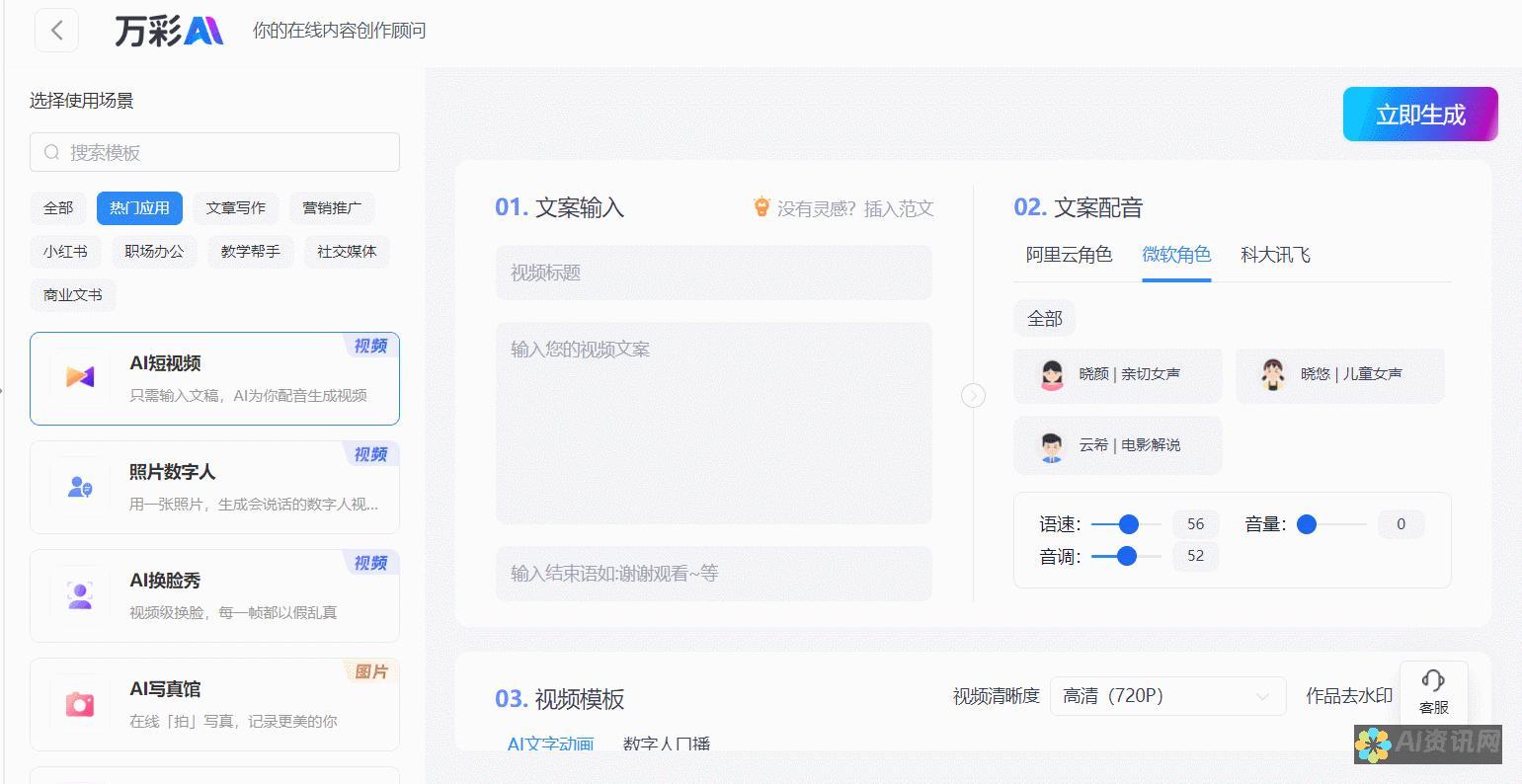Image resolution: width=1522 pixels, height=784 pixels.
Task: Click the 输入结束语 ending field
Action: pos(714,574)
